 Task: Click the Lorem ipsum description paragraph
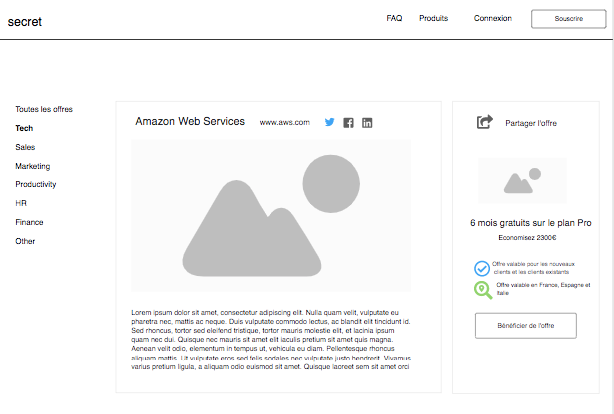(x=271, y=340)
